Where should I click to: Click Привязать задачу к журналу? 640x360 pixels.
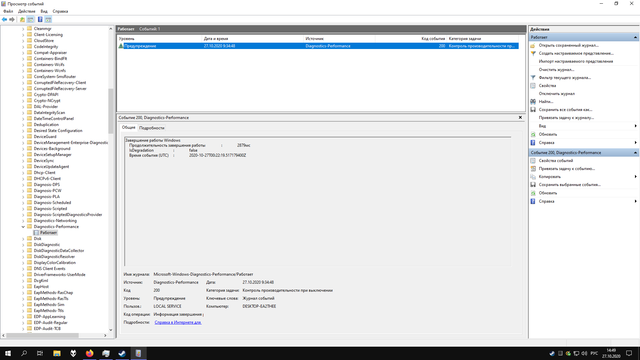566,118
